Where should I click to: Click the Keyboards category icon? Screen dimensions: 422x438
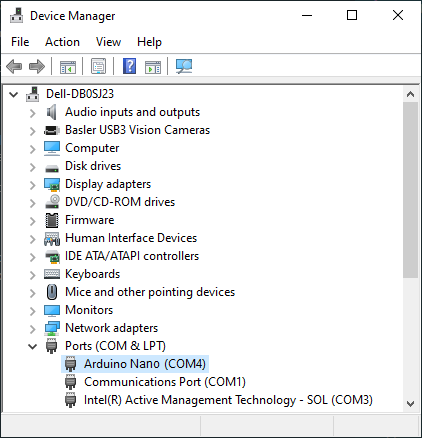(x=52, y=274)
